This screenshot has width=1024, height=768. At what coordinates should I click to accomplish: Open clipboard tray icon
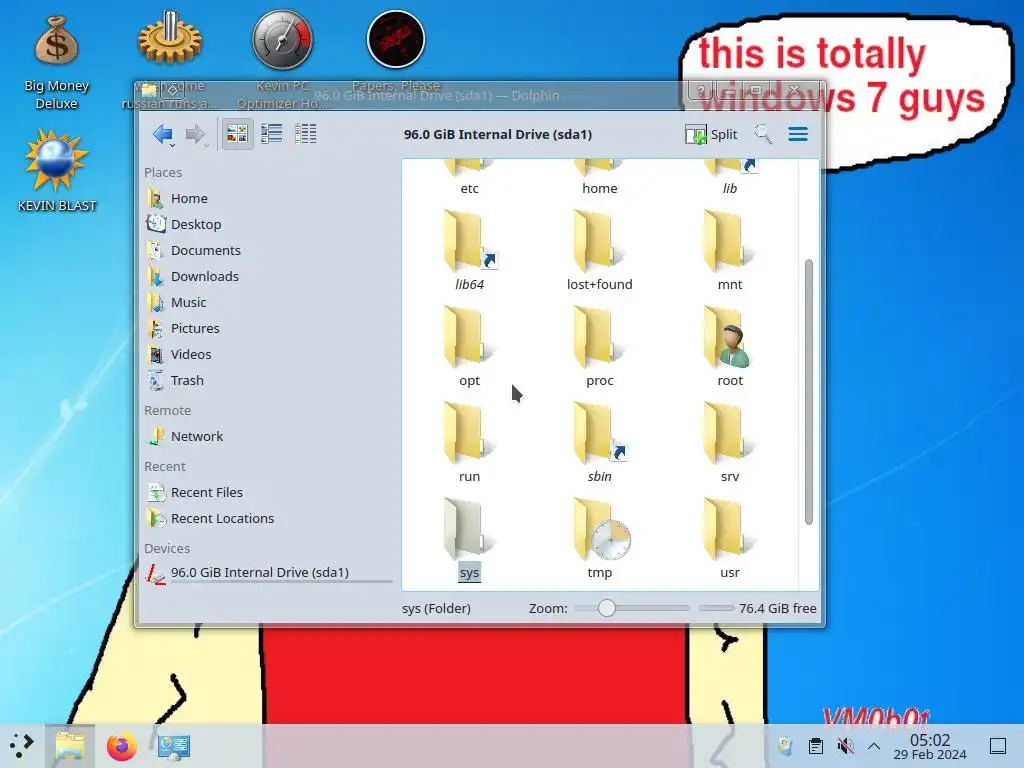[815, 745]
